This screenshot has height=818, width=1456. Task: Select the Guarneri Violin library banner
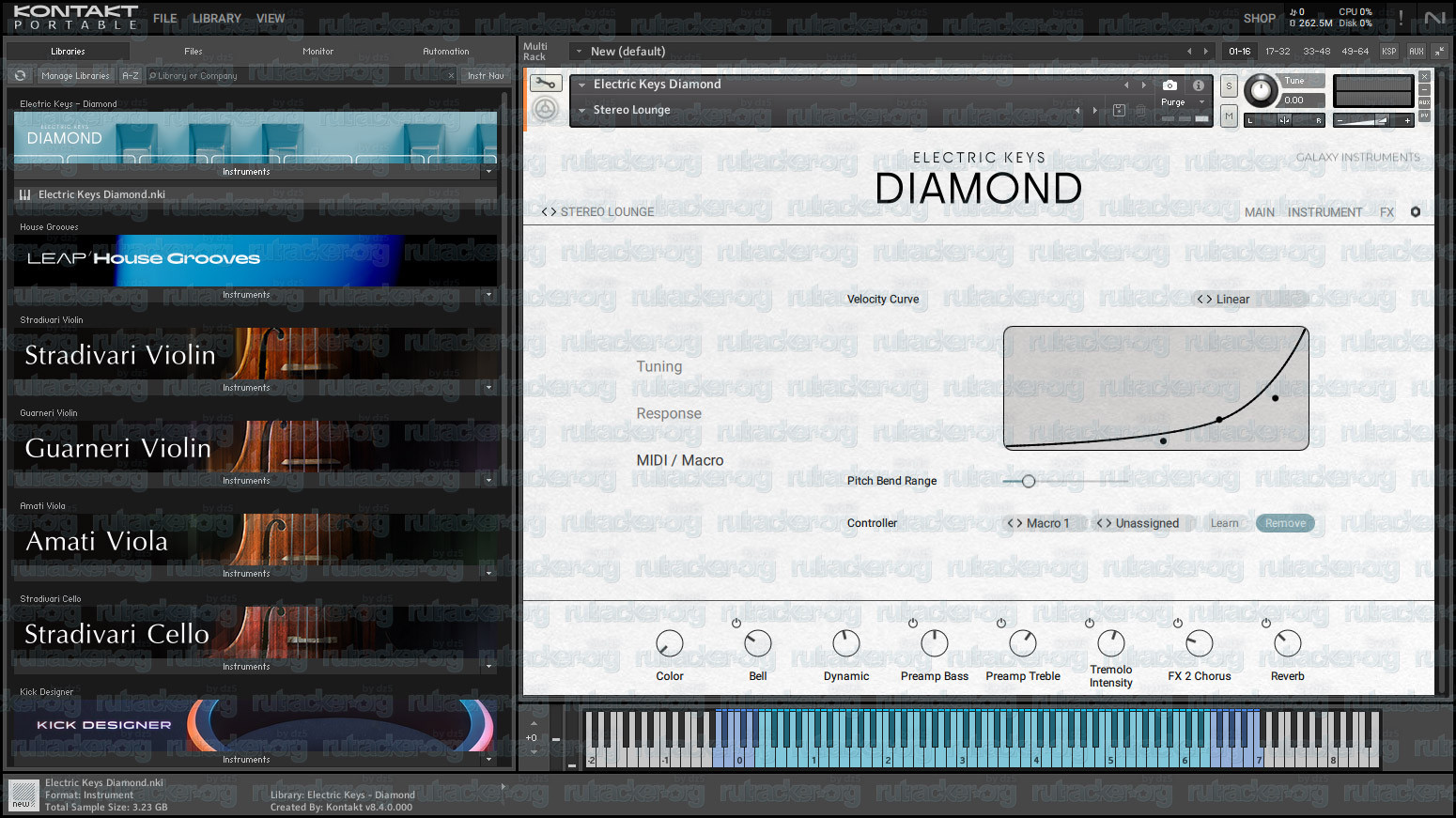(x=256, y=447)
